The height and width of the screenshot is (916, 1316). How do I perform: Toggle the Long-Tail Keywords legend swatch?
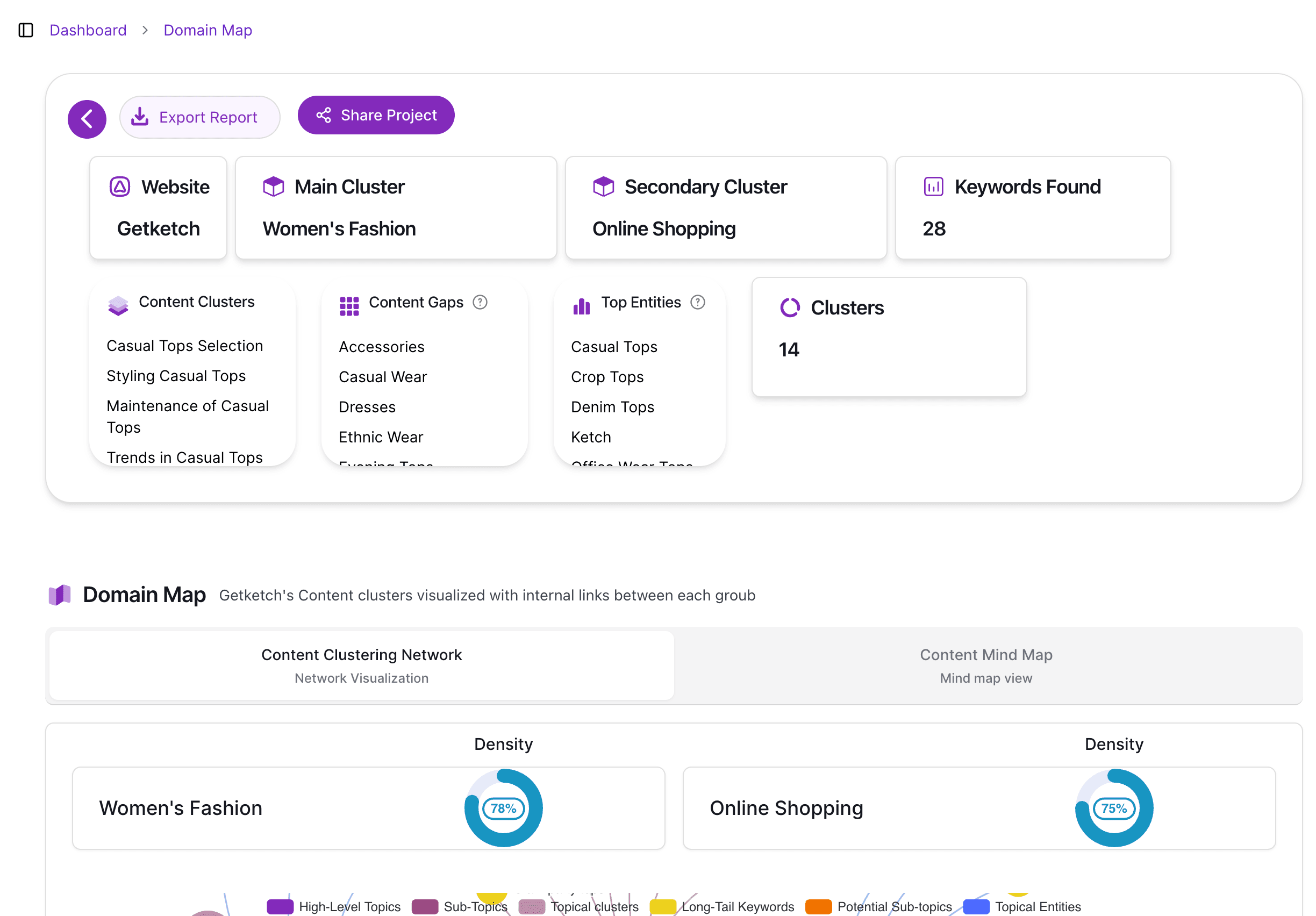(664, 906)
